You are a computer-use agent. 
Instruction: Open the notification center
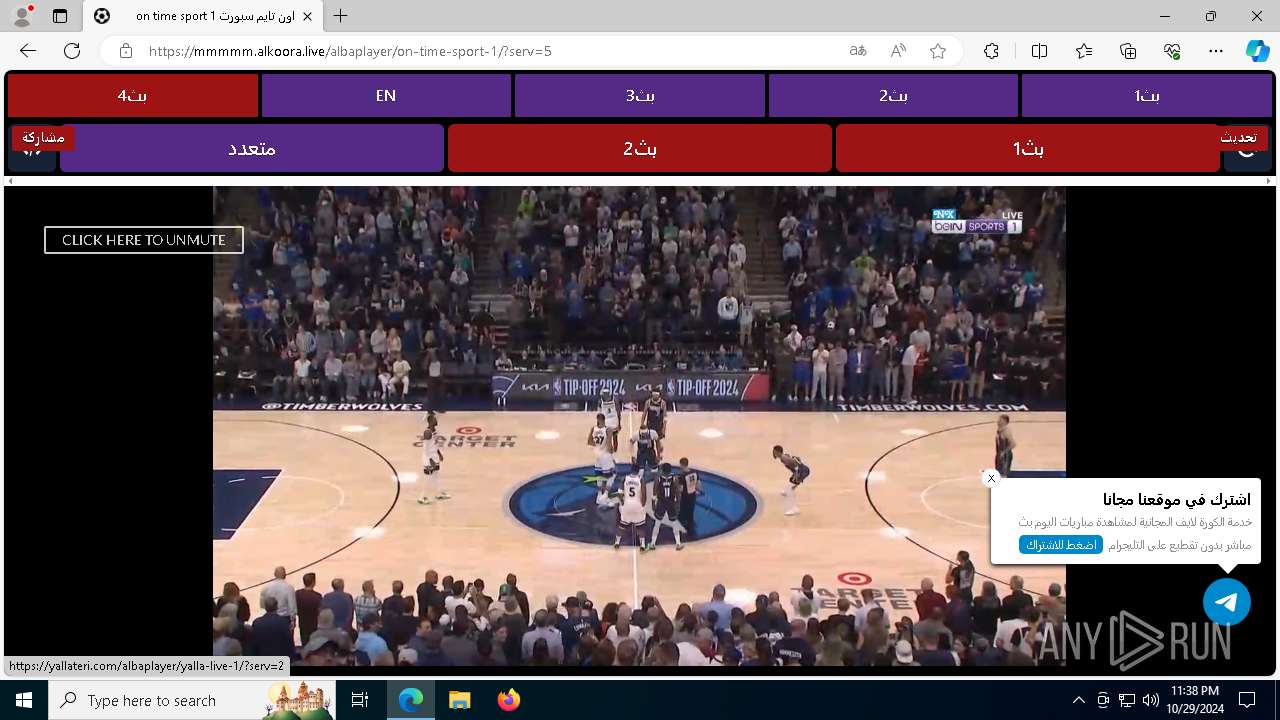tap(1247, 700)
